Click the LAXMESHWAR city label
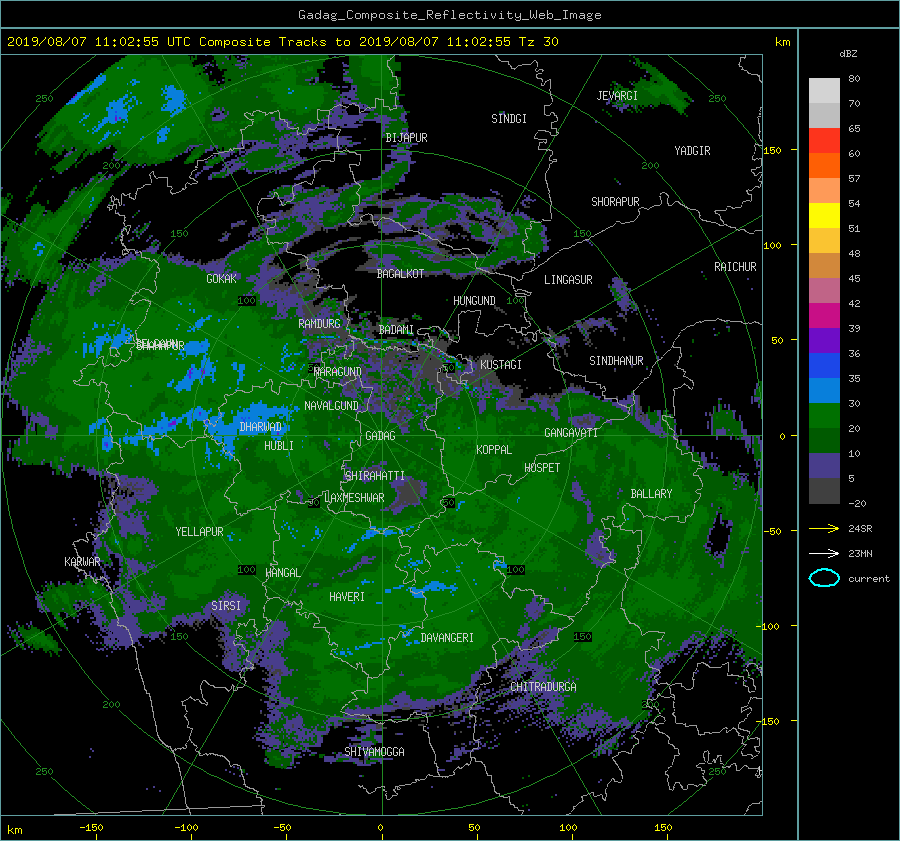The image size is (900, 841). pyautogui.click(x=354, y=498)
